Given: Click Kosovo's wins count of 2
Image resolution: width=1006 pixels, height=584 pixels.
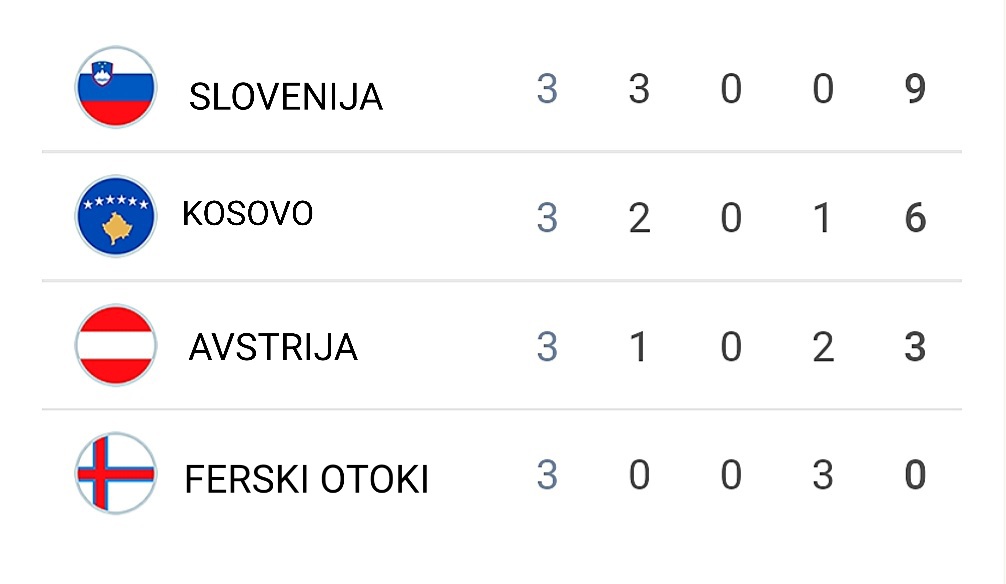Looking at the screenshot, I should point(639,218).
